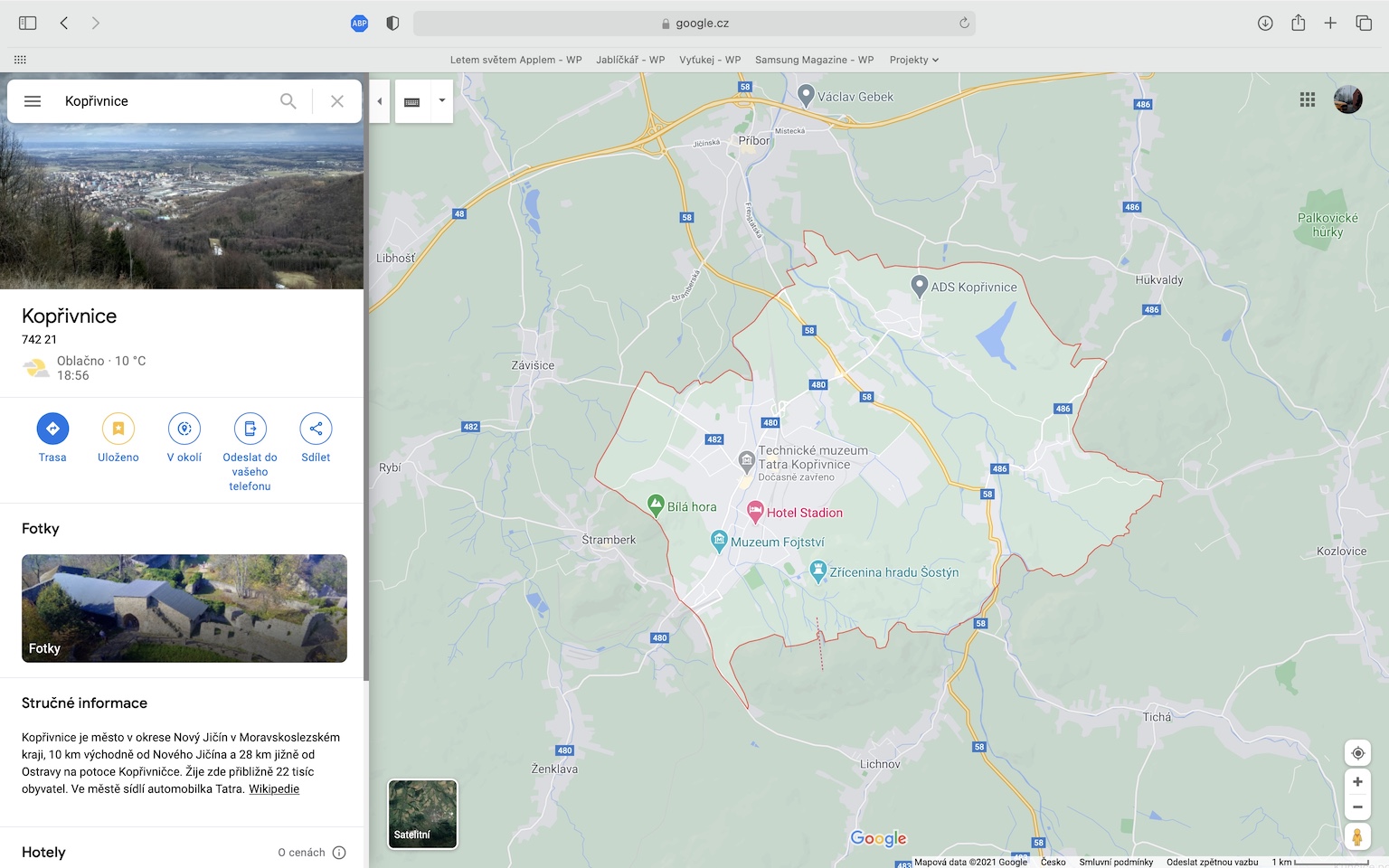Viewport: 1389px width, 868px height.
Task: Show Safari downloads
Action: (x=1265, y=24)
